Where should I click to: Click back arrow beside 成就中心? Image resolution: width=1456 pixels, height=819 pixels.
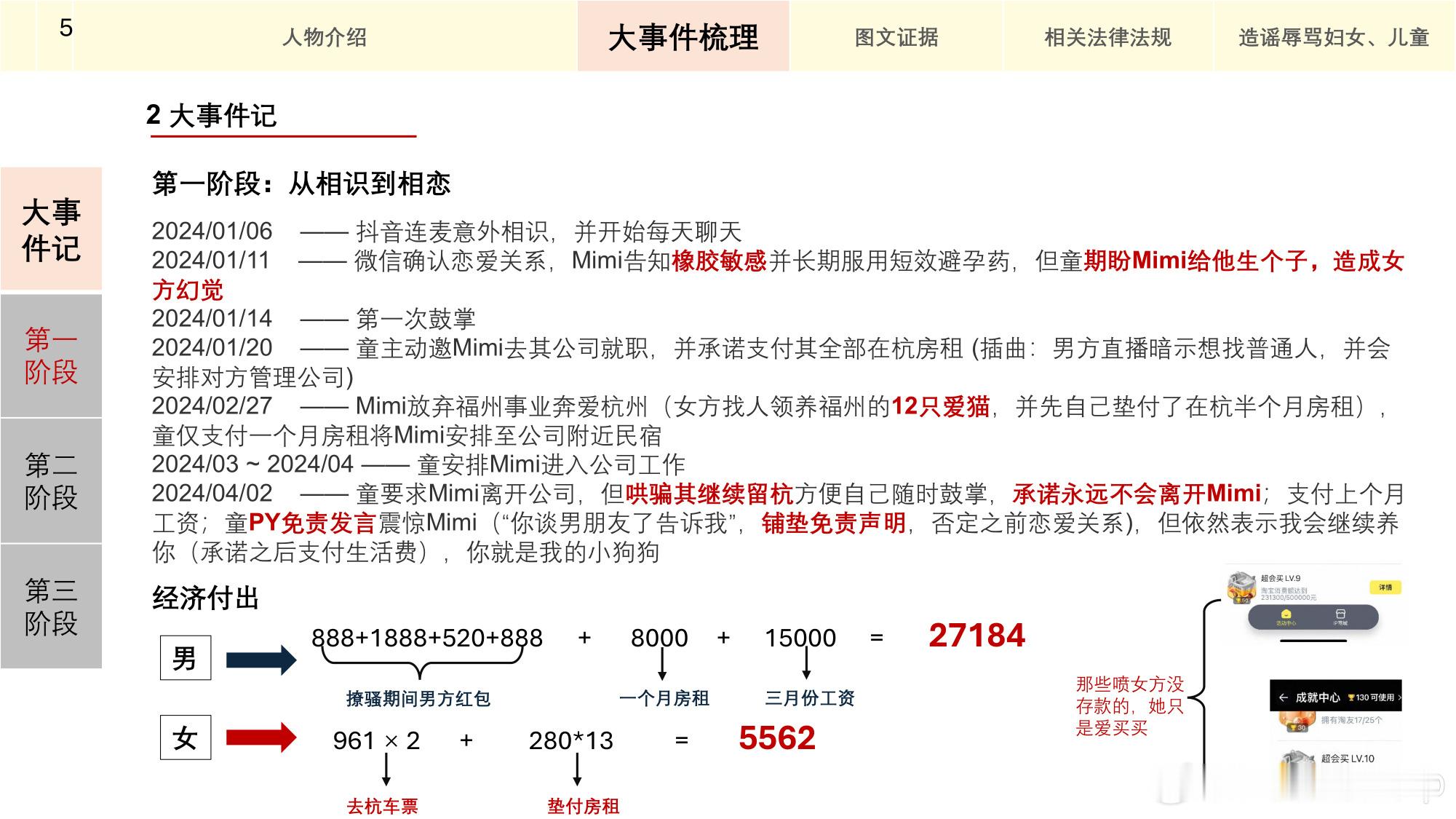point(1283,697)
